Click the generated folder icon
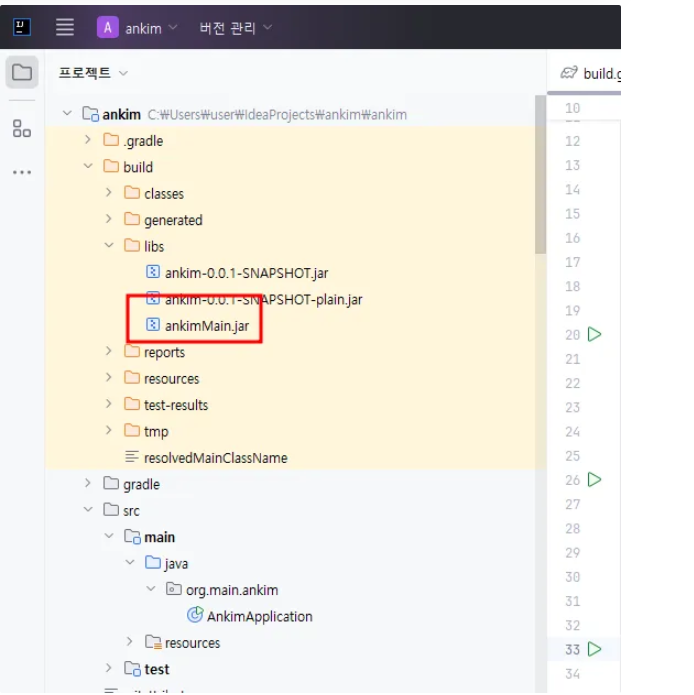This screenshot has height=695, width=694. point(132,219)
